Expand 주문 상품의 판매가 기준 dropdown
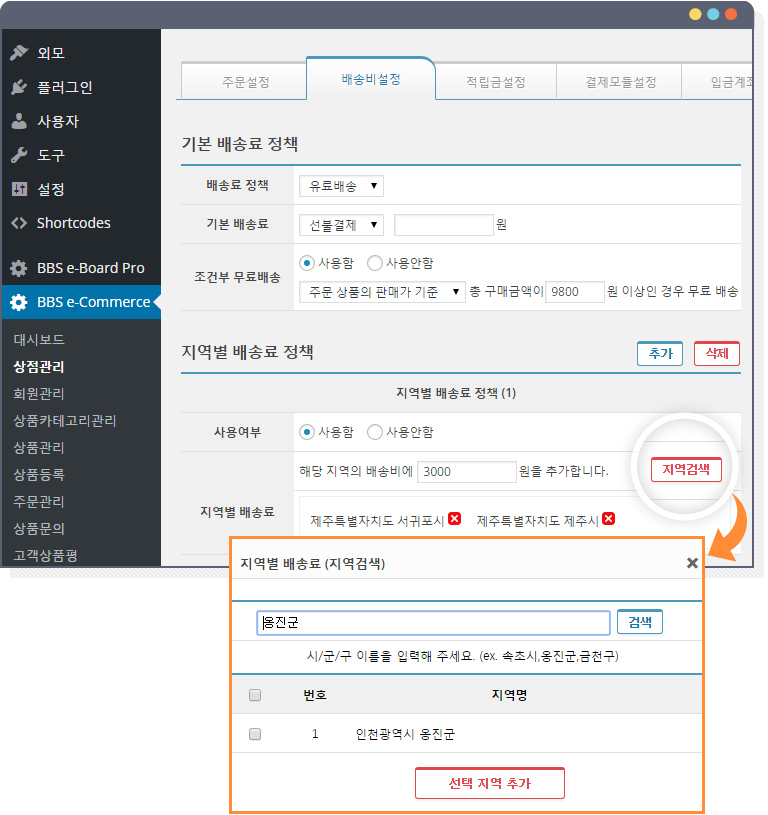Image resolution: width=768 pixels, height=815 pixels. pos(382,291)
